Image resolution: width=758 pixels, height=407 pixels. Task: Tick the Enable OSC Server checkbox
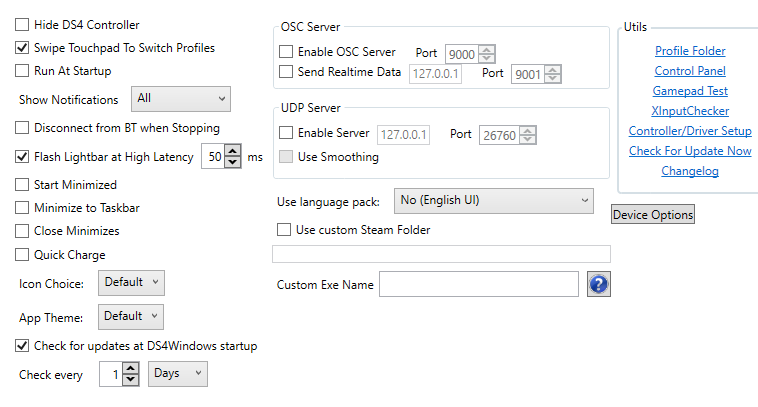click(286, 51)
